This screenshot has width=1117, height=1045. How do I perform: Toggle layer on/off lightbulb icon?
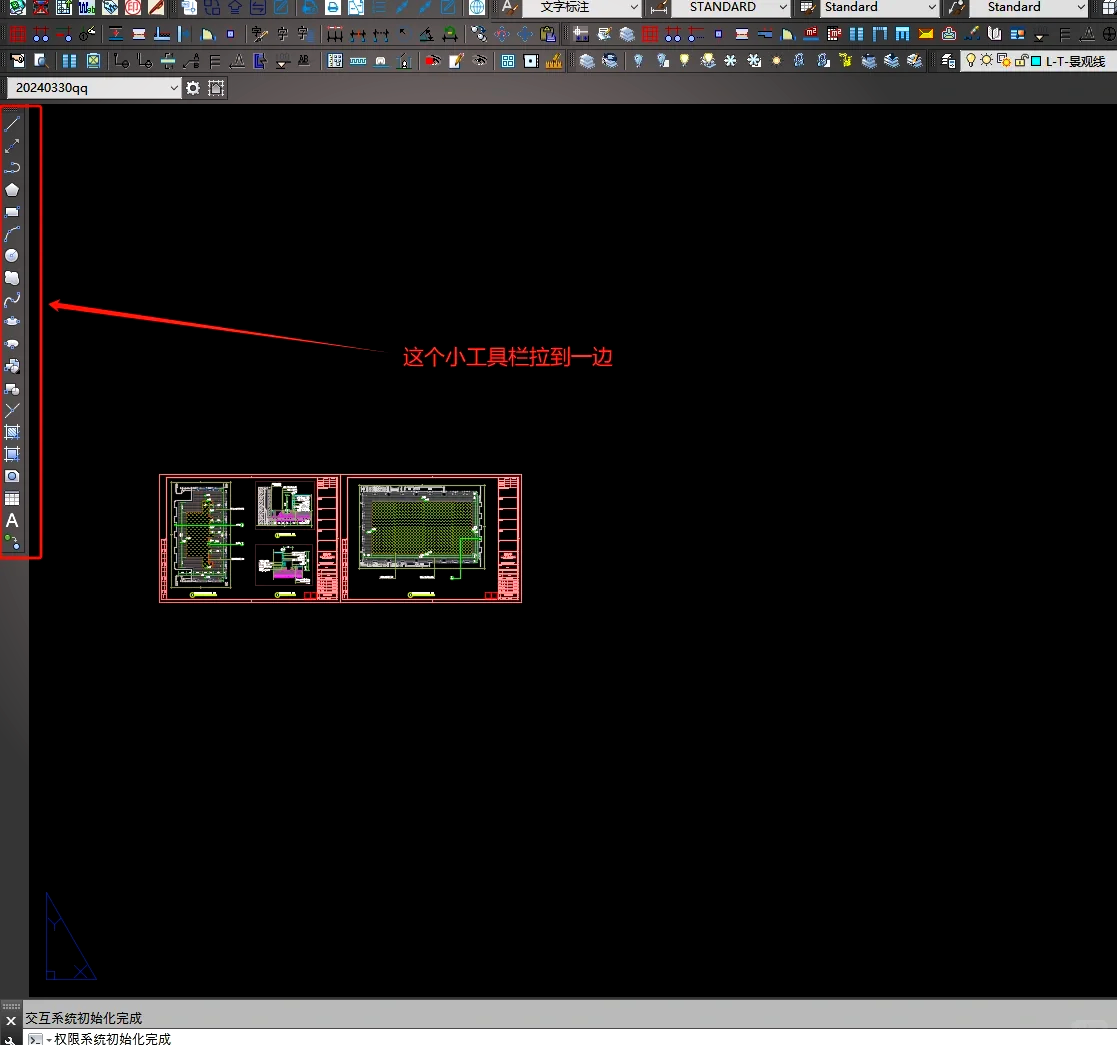pos(970,61)
